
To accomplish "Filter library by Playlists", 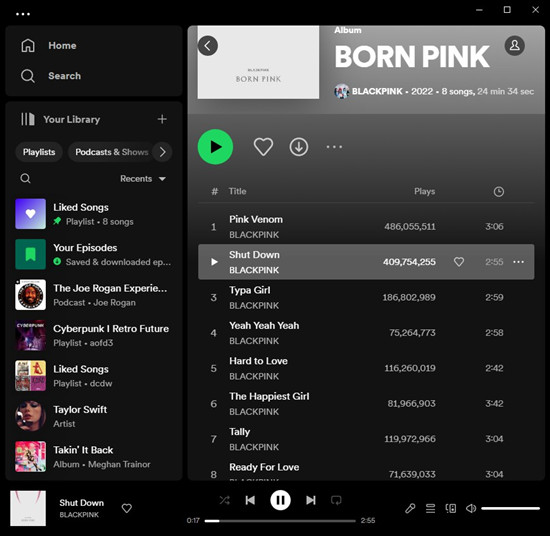I will click(x=39, y=152).
